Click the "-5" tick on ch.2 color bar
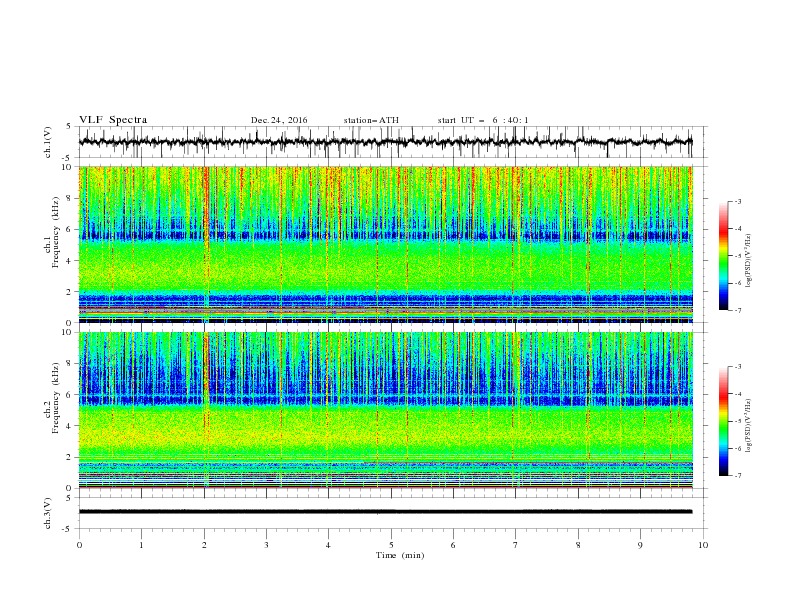The image size is (792, 612). (737, 421)
